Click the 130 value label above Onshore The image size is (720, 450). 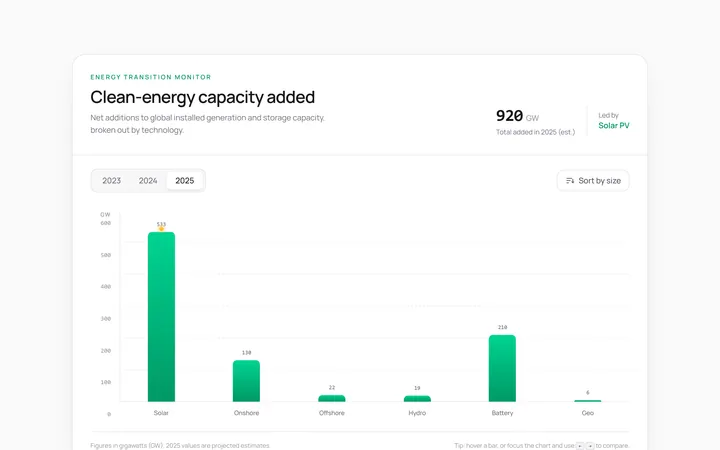click(x=247, y=353)
